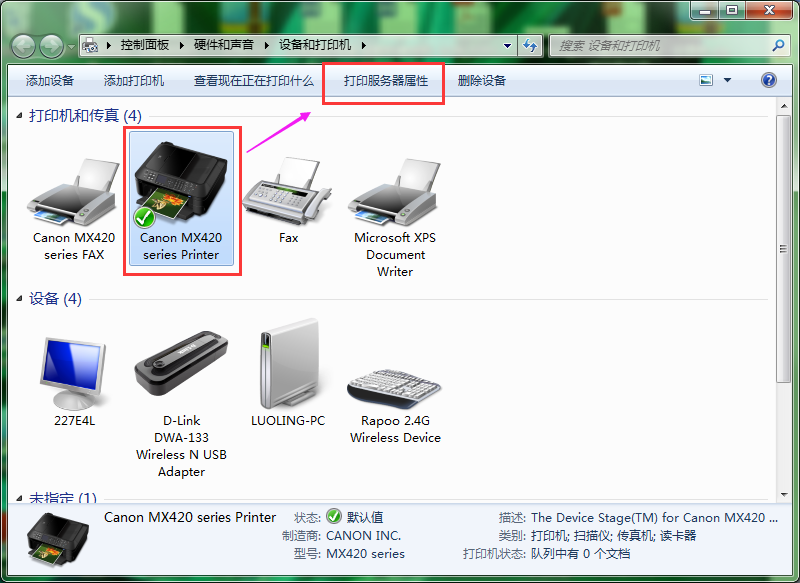
Task: Click 添加设备 in the toolbar
Action: (x=50, y=81)
